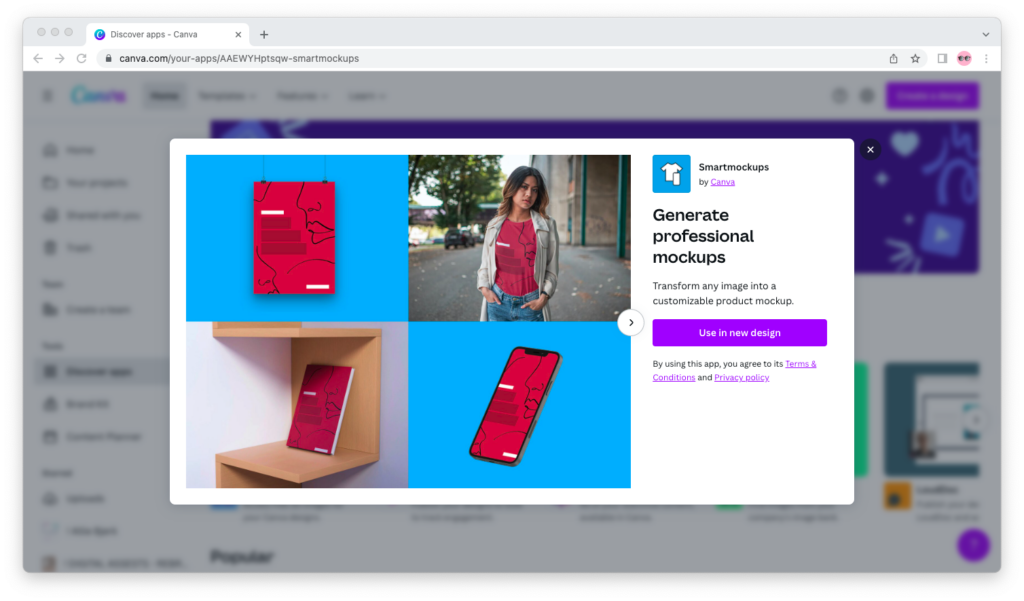Toggle the Canva hamburger sidebar menu
Screen dimensions: 1024x601
[x=48, y=96]
